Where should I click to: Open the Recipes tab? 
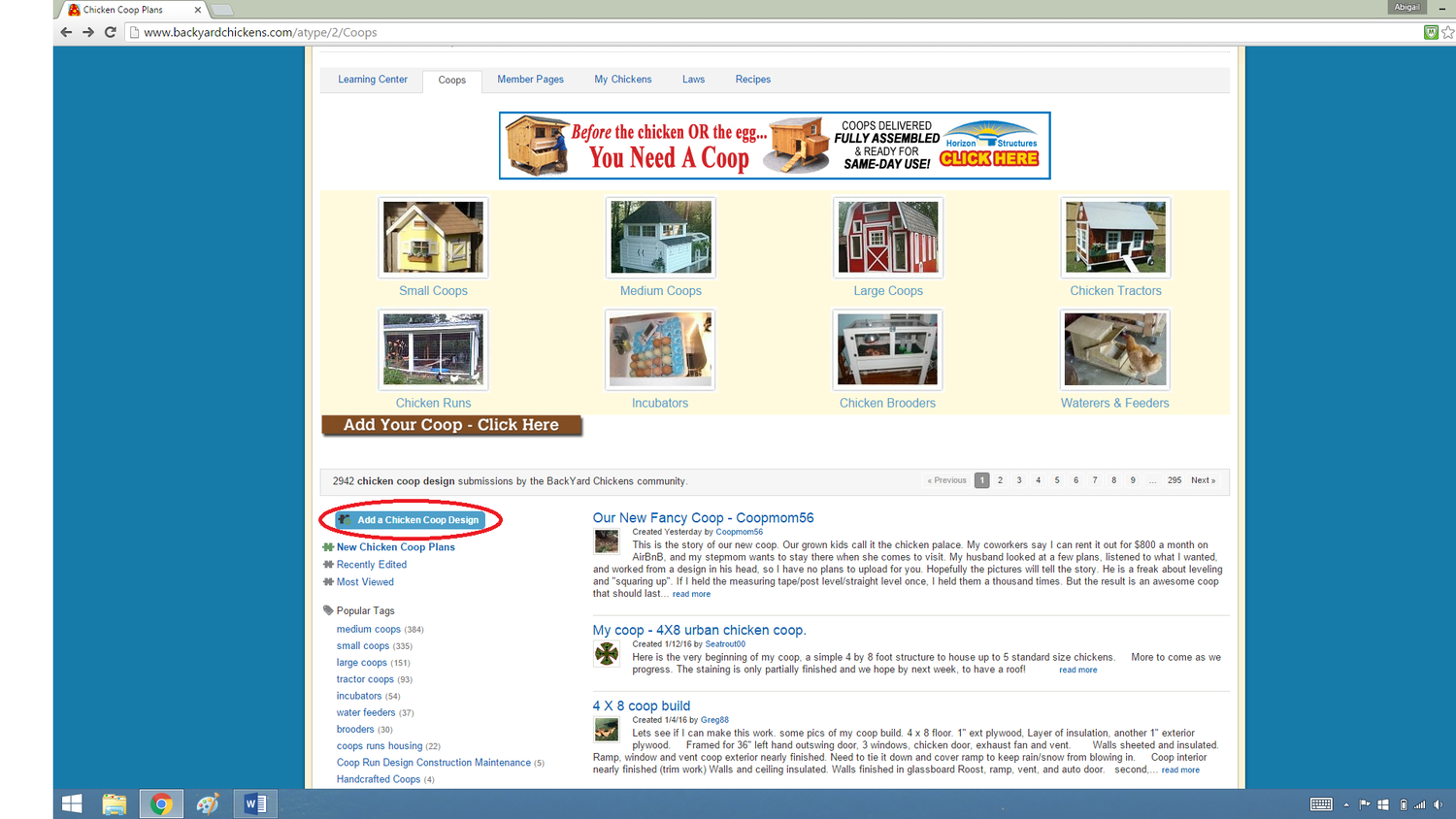(x=752, y=80)
